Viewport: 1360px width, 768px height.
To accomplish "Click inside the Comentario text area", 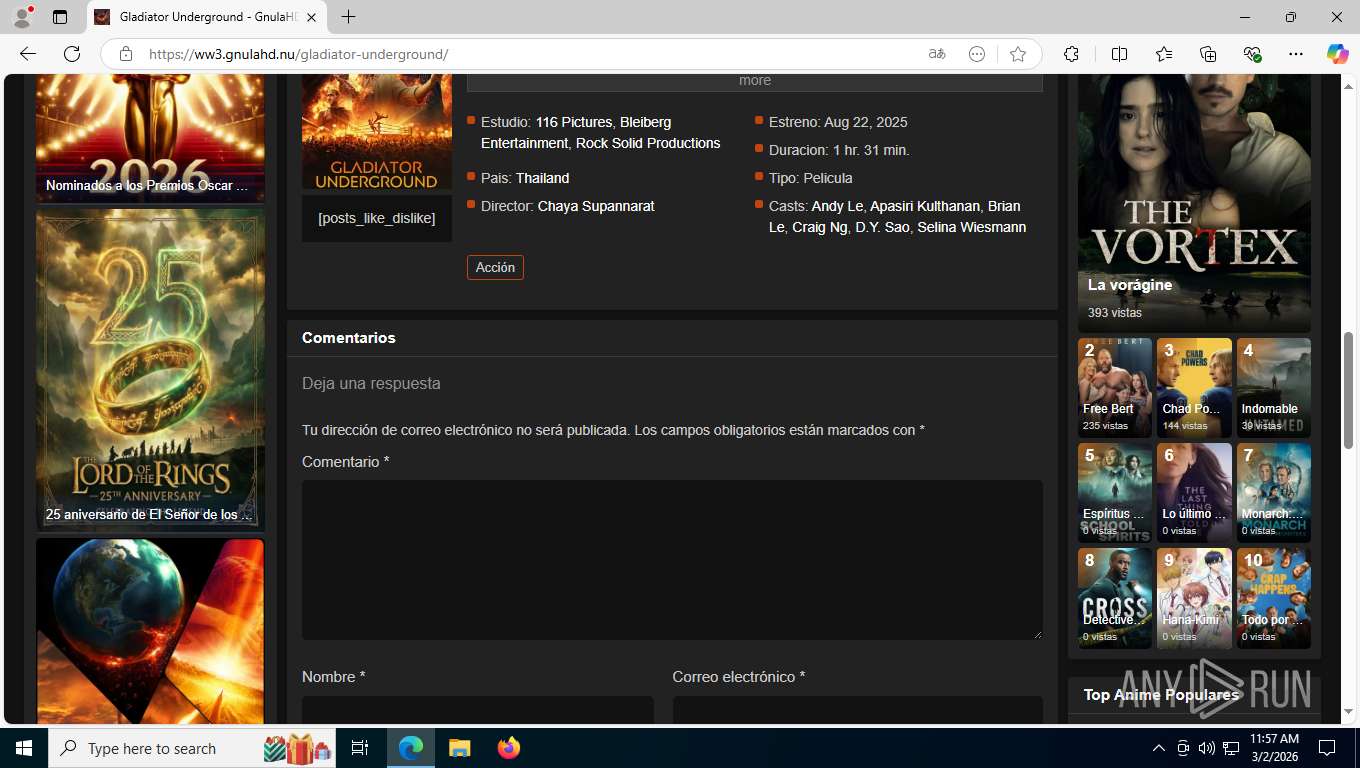I will pos(672,560).
